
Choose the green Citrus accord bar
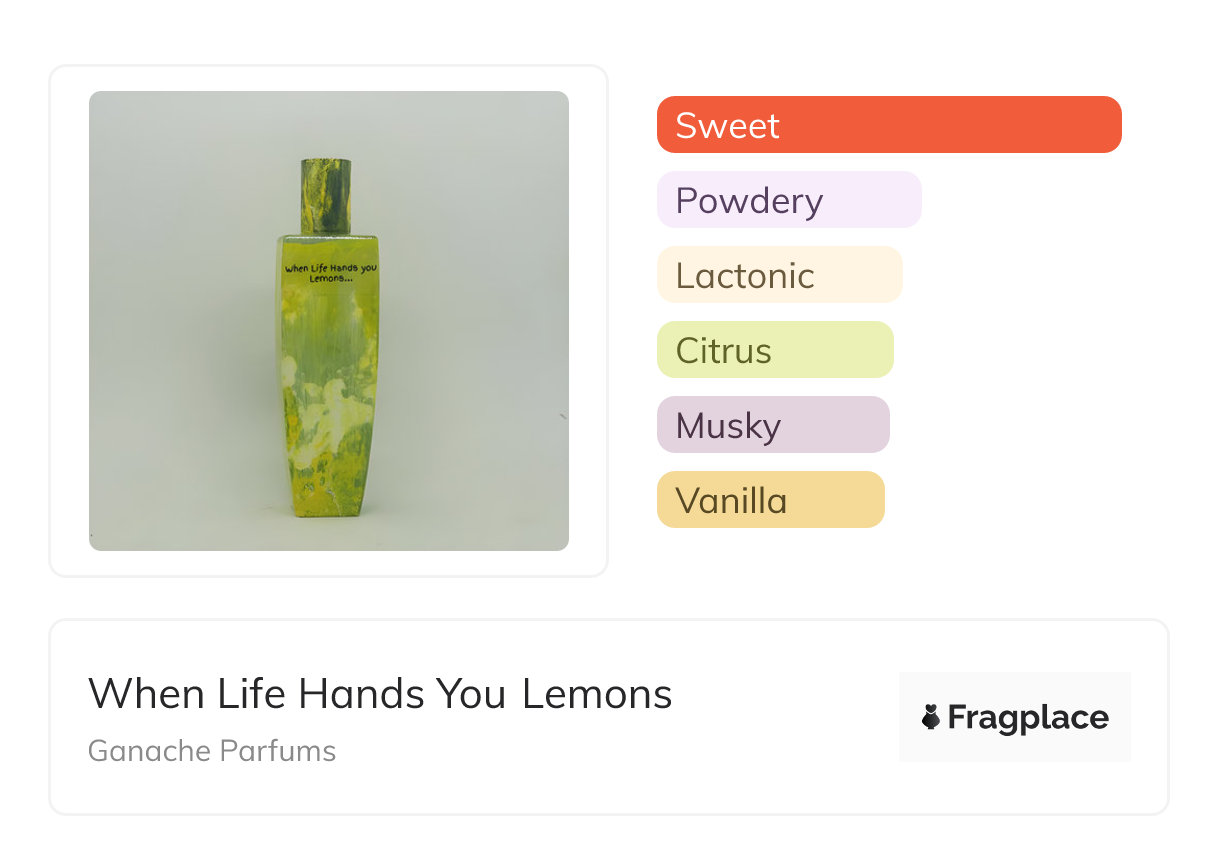(x=774, y=350)
